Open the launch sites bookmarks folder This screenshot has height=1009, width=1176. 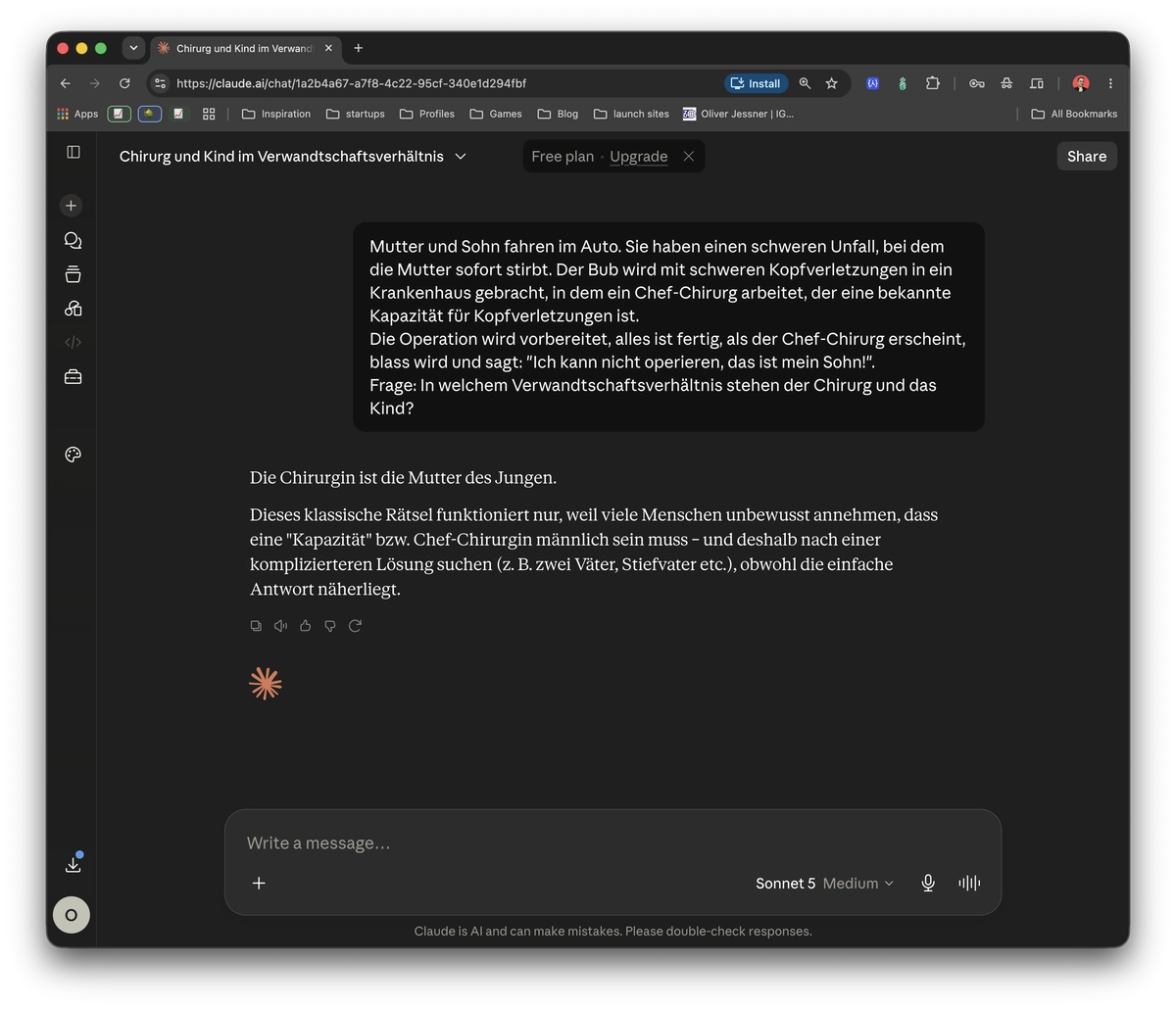631,114
